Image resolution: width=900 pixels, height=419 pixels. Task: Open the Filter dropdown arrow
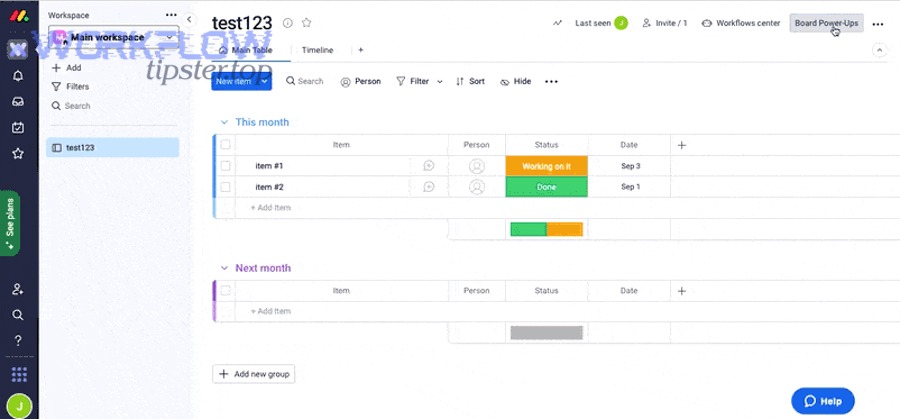click(440, 82)
